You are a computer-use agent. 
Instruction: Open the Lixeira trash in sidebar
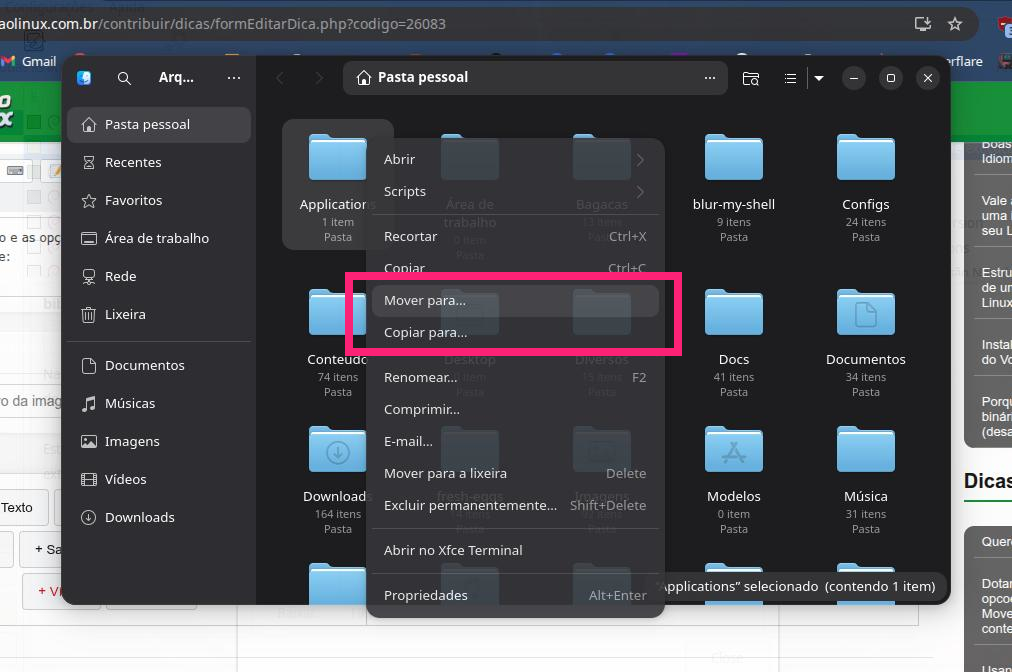[x=125, y=314]
